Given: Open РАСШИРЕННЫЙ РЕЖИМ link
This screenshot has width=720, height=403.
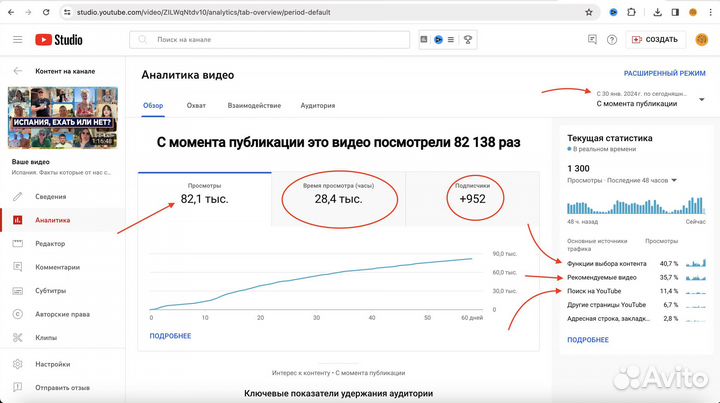Looking at the screenshot, I should tap(664, 73).
